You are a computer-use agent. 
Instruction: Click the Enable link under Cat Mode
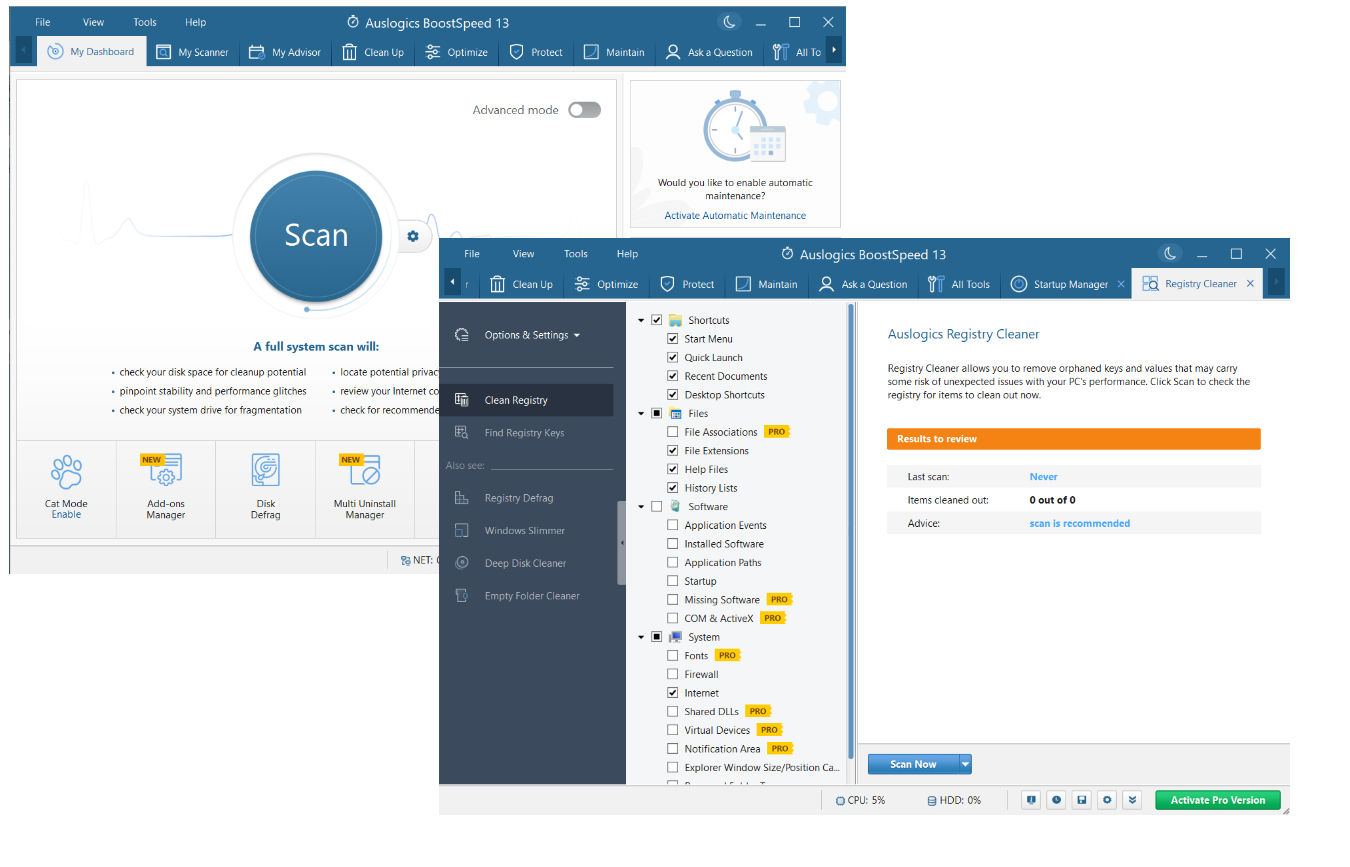(67, 515)
